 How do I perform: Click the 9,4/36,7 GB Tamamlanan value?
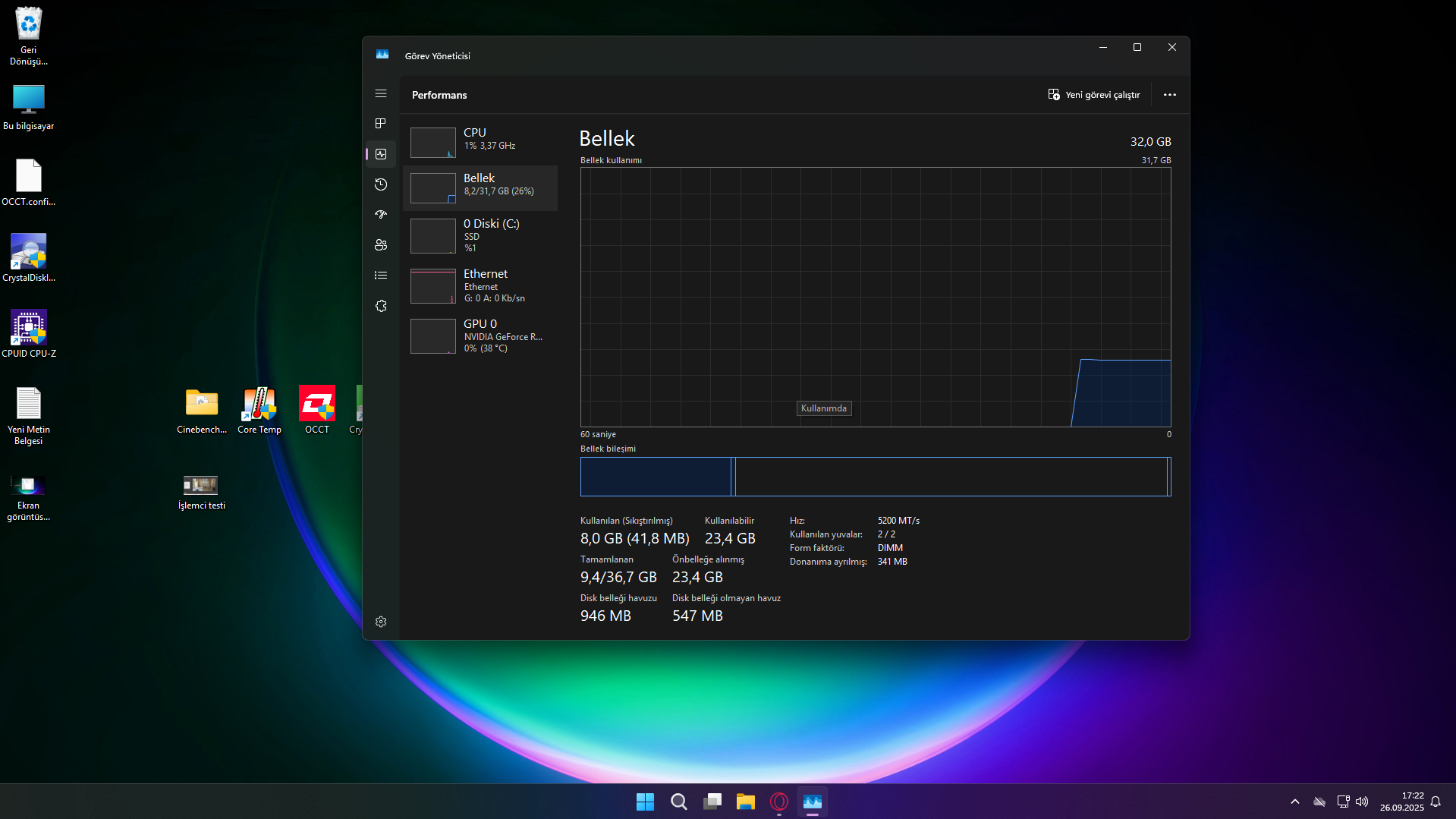point(618,577)
